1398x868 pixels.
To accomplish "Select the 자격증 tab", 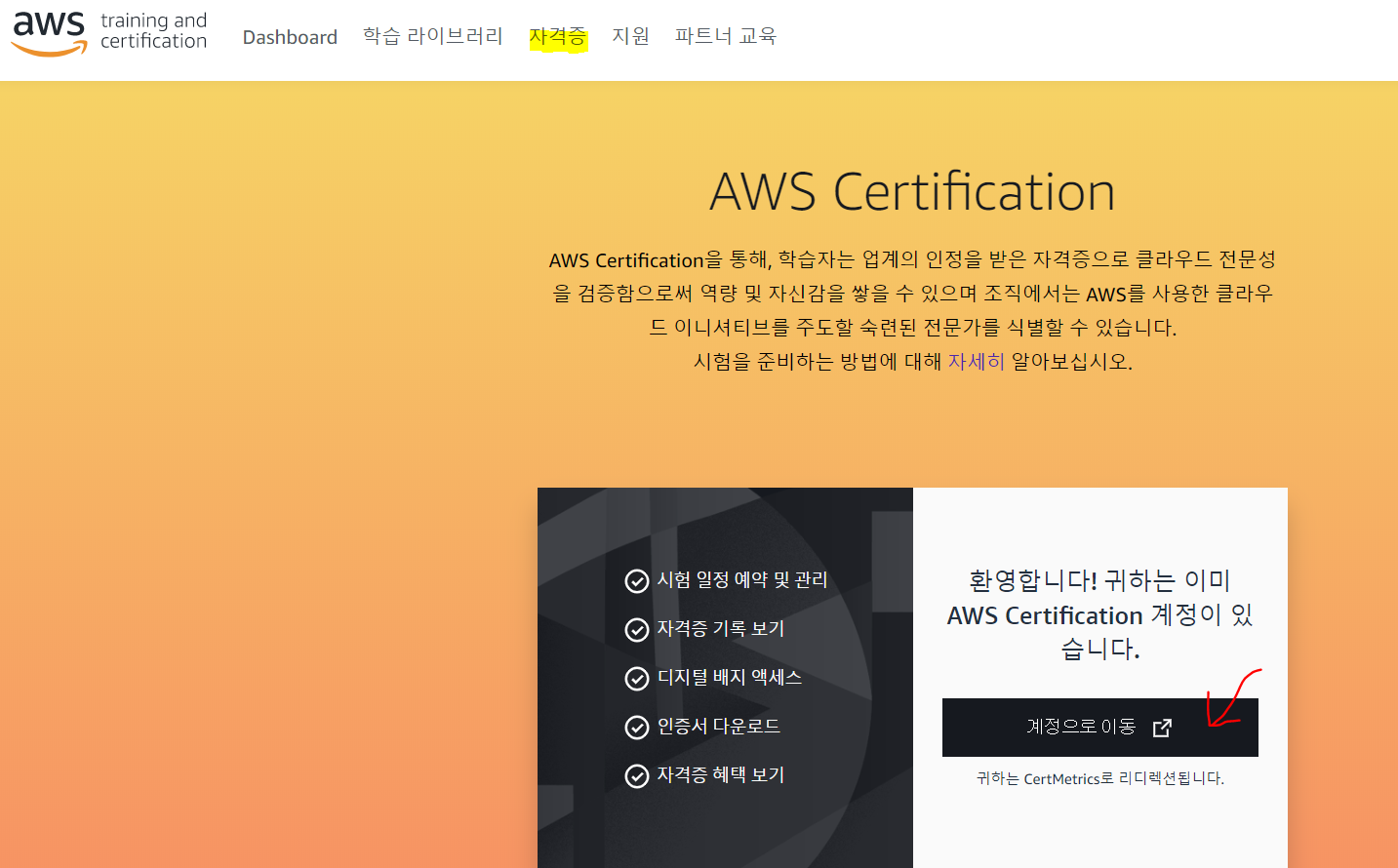I will click(x=558, y=37).
